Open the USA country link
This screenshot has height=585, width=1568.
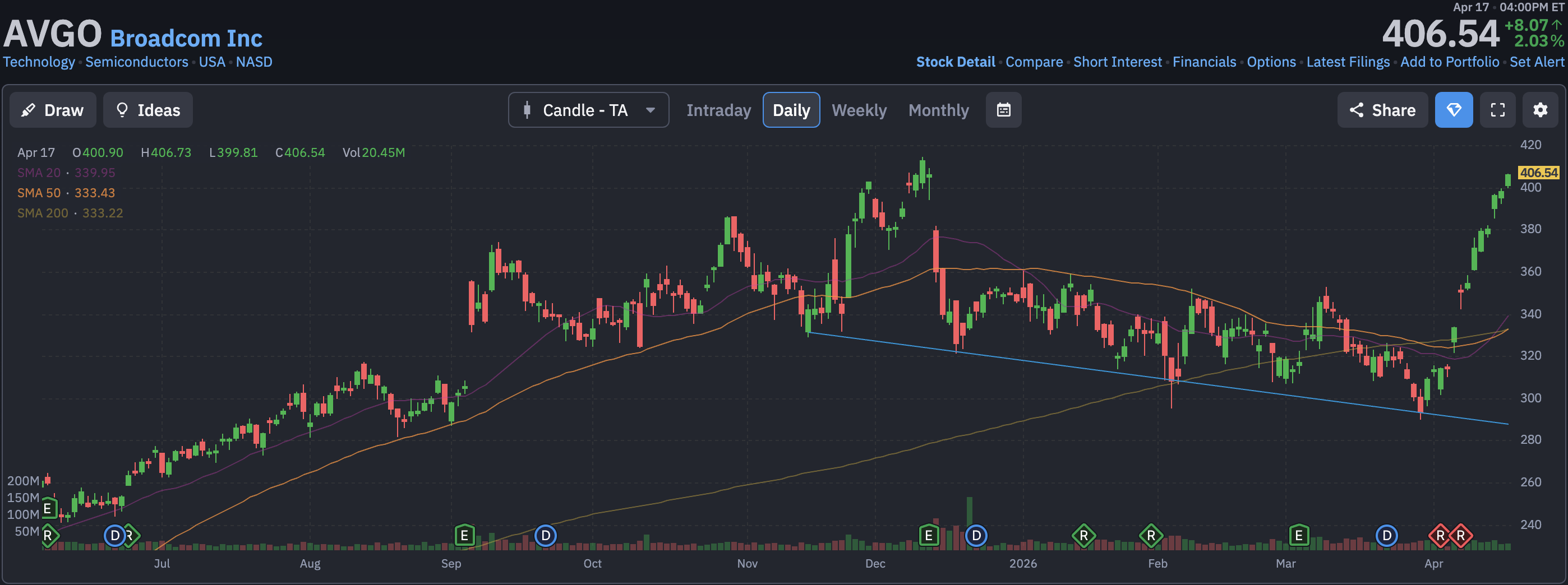212,62
